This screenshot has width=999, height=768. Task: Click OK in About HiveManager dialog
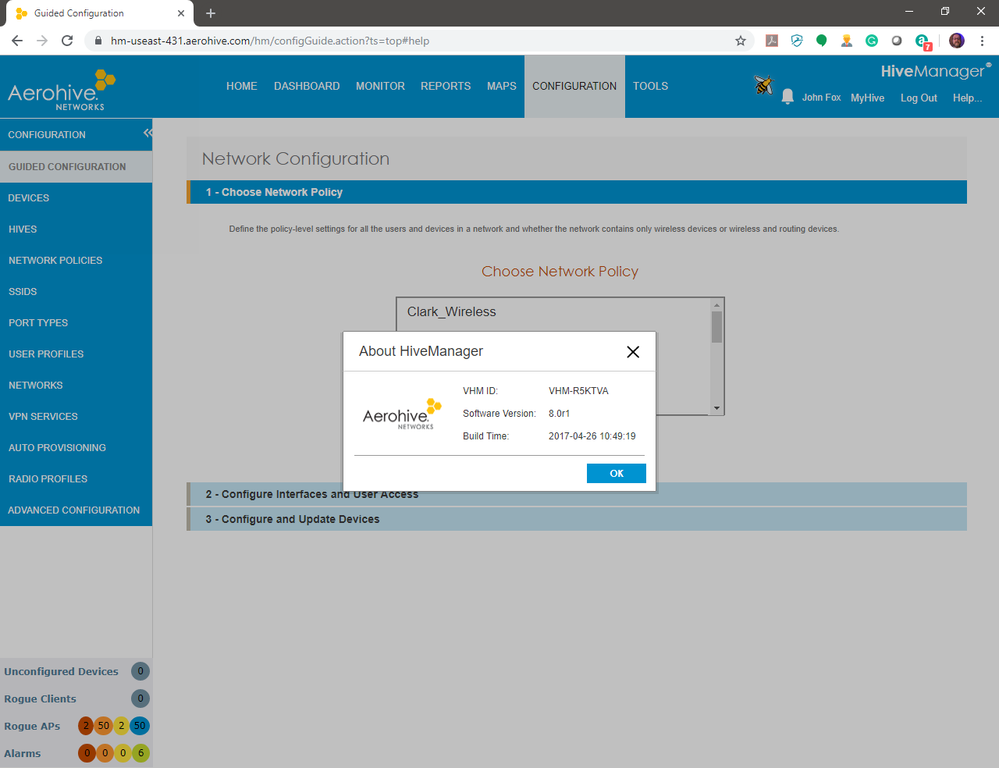(616, 473)
